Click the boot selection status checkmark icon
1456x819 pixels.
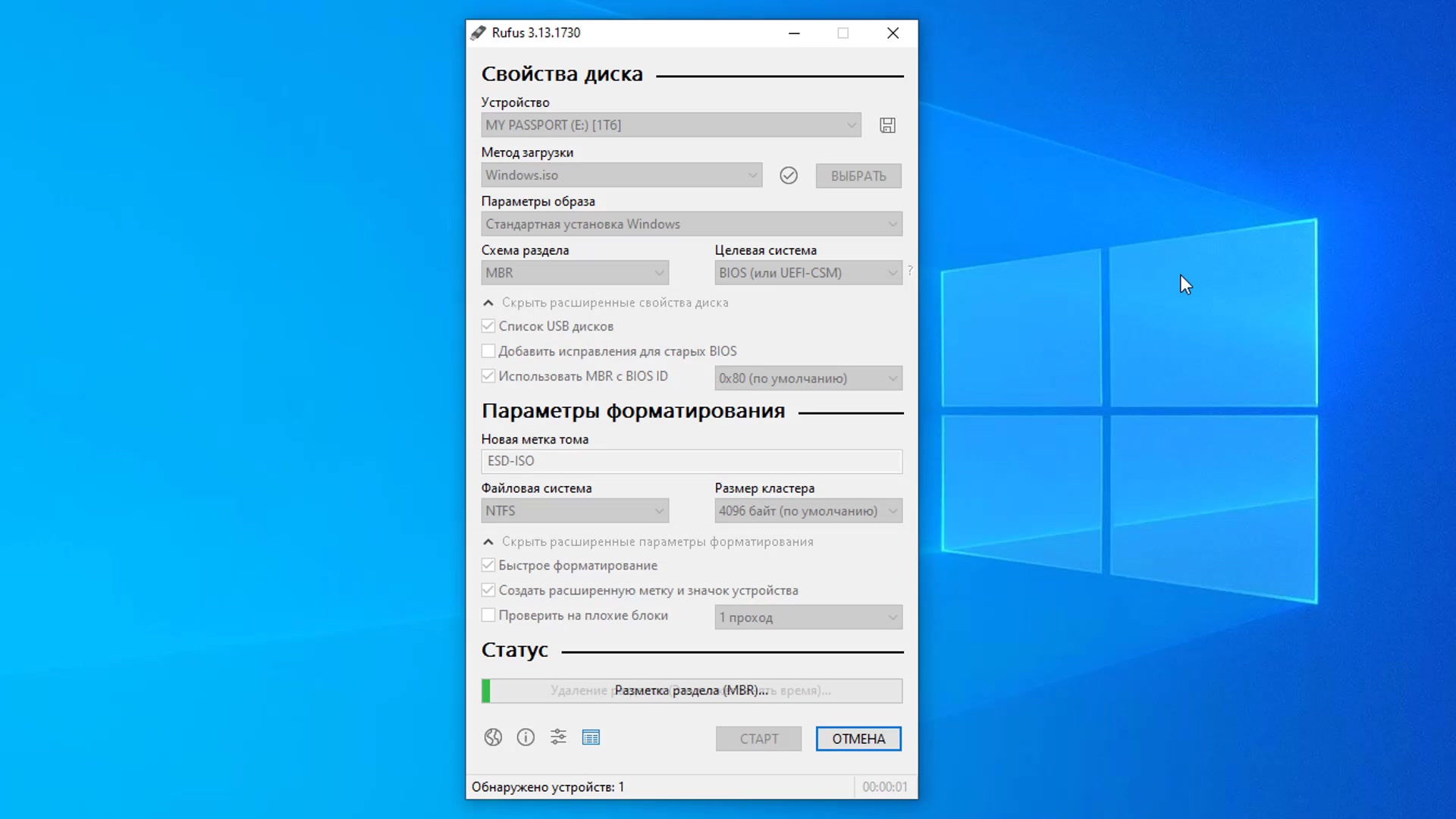coord(789,175)
